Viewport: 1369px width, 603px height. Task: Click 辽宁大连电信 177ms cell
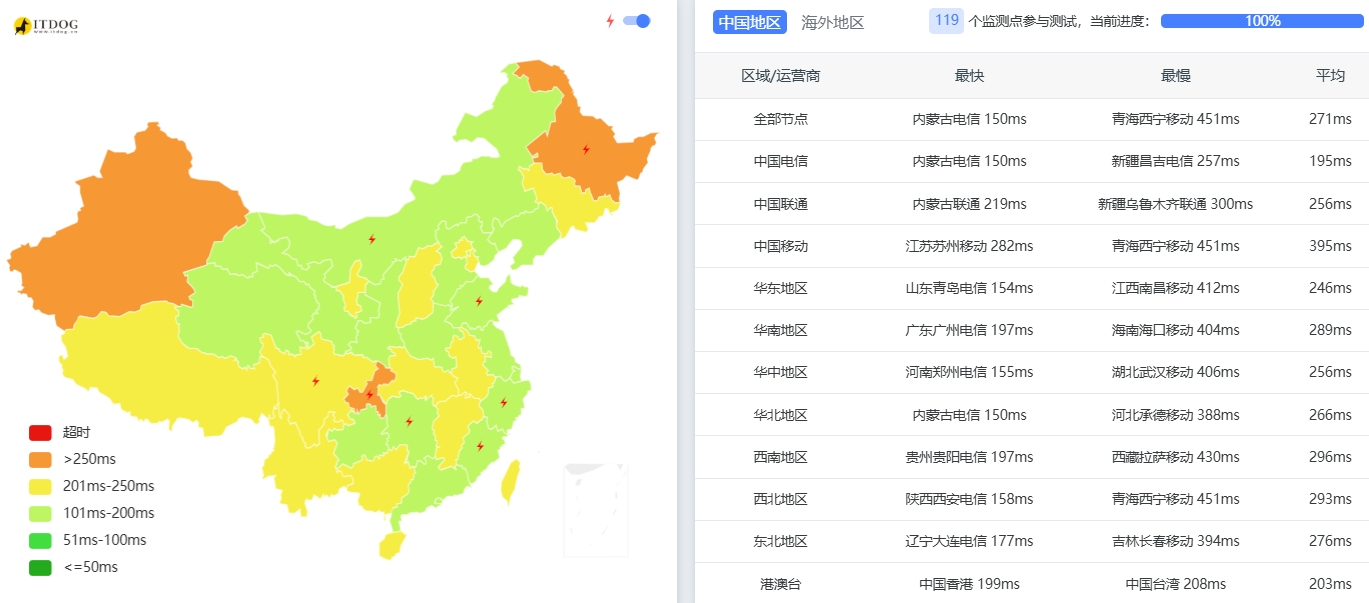(969, 541)
